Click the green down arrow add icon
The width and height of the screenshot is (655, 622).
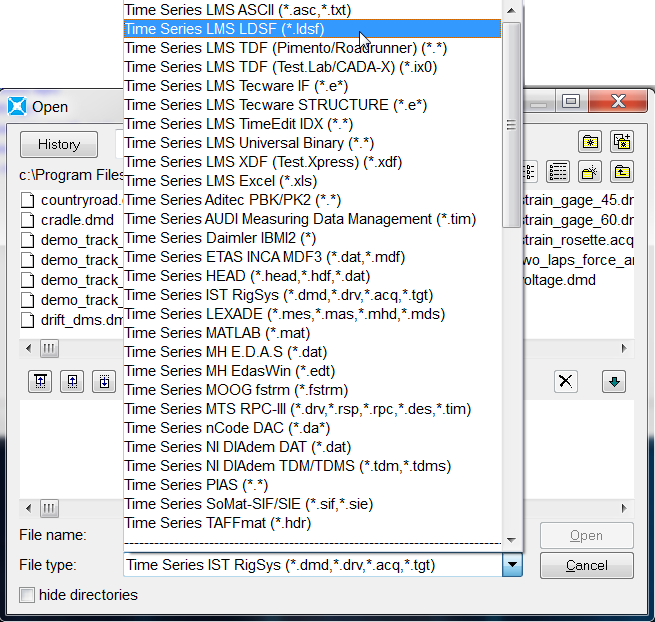614,381
